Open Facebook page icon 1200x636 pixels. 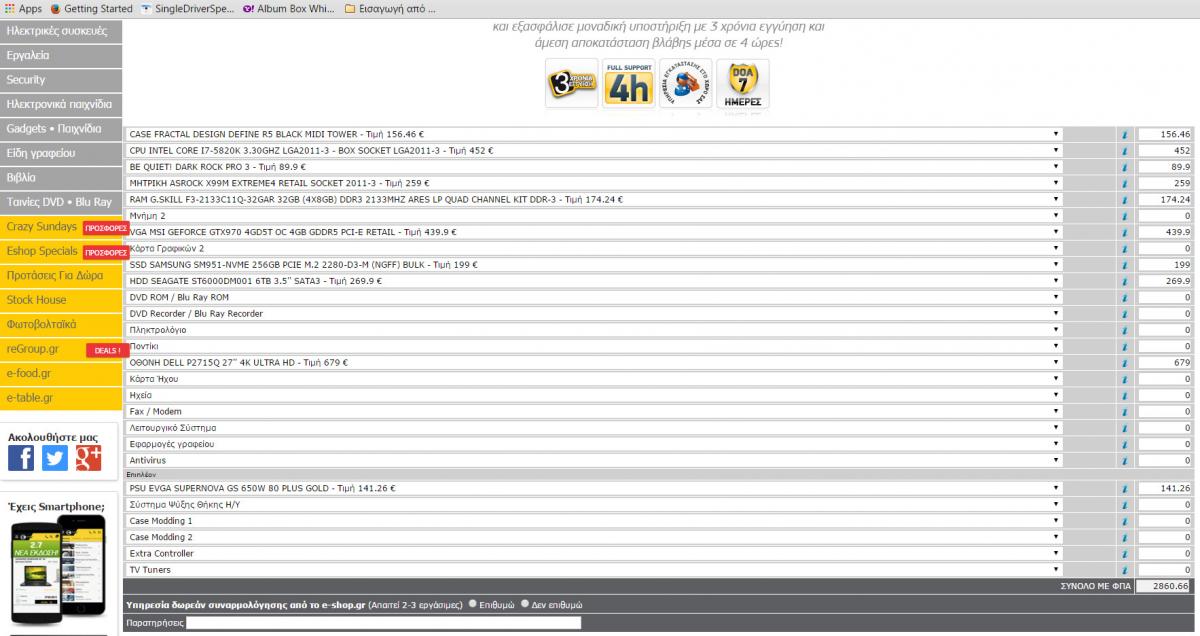click(x=21, y=458)
